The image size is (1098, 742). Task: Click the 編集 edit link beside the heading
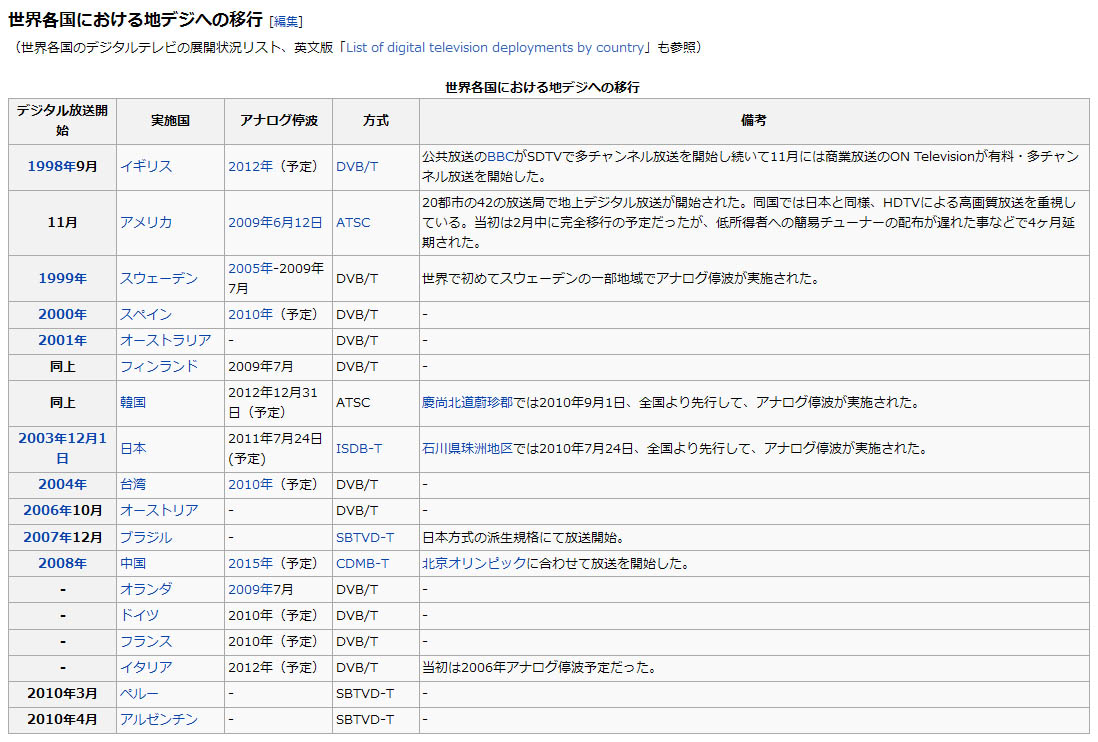pyautogui.click(x=286, y=21)
